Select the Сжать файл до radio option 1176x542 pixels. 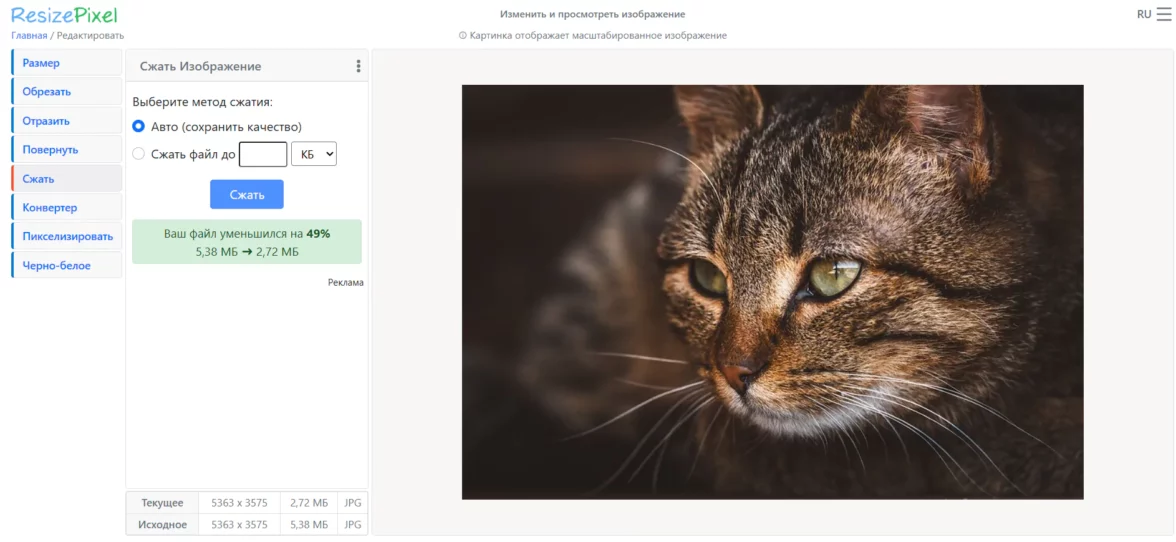(139, 154)
